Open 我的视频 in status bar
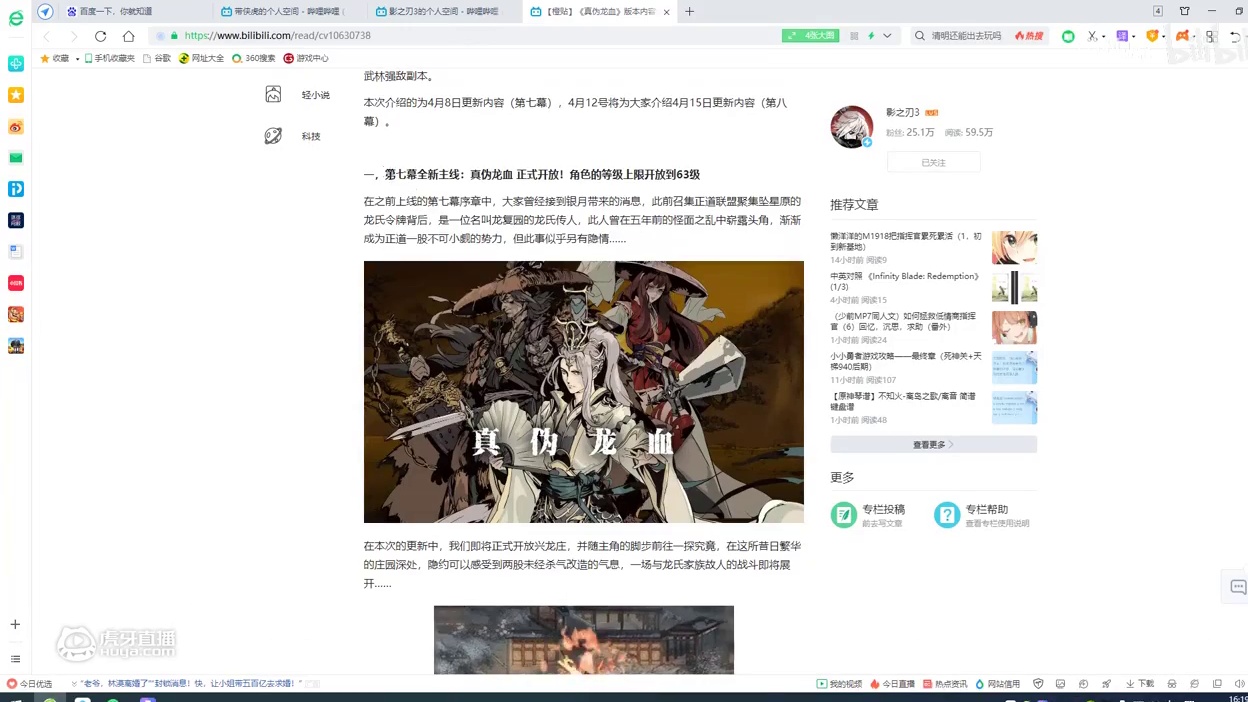Viewport: 1248px width, 702px height. click(839, 684)
